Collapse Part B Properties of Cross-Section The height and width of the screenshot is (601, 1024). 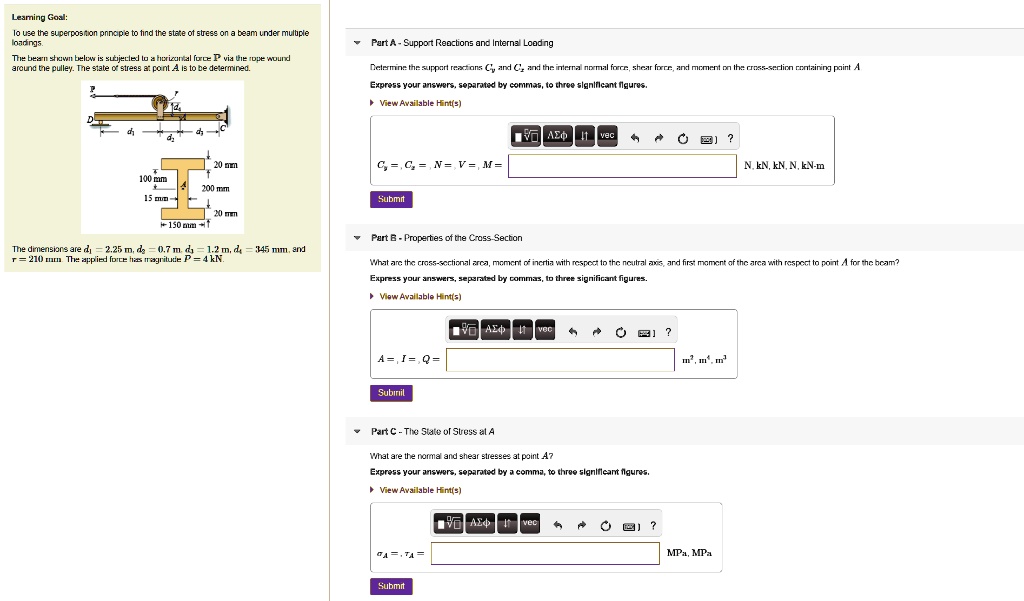(357, 238)
